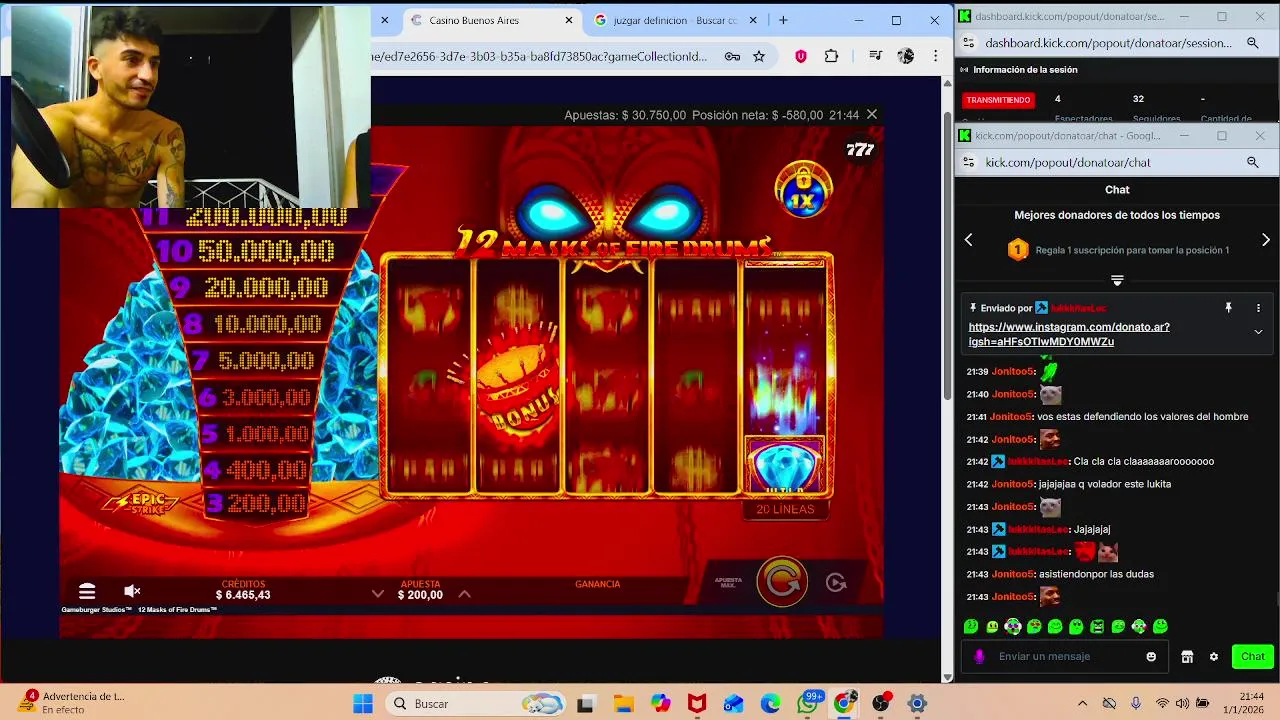Expand the pinned message chevron

click(1258, 332)
